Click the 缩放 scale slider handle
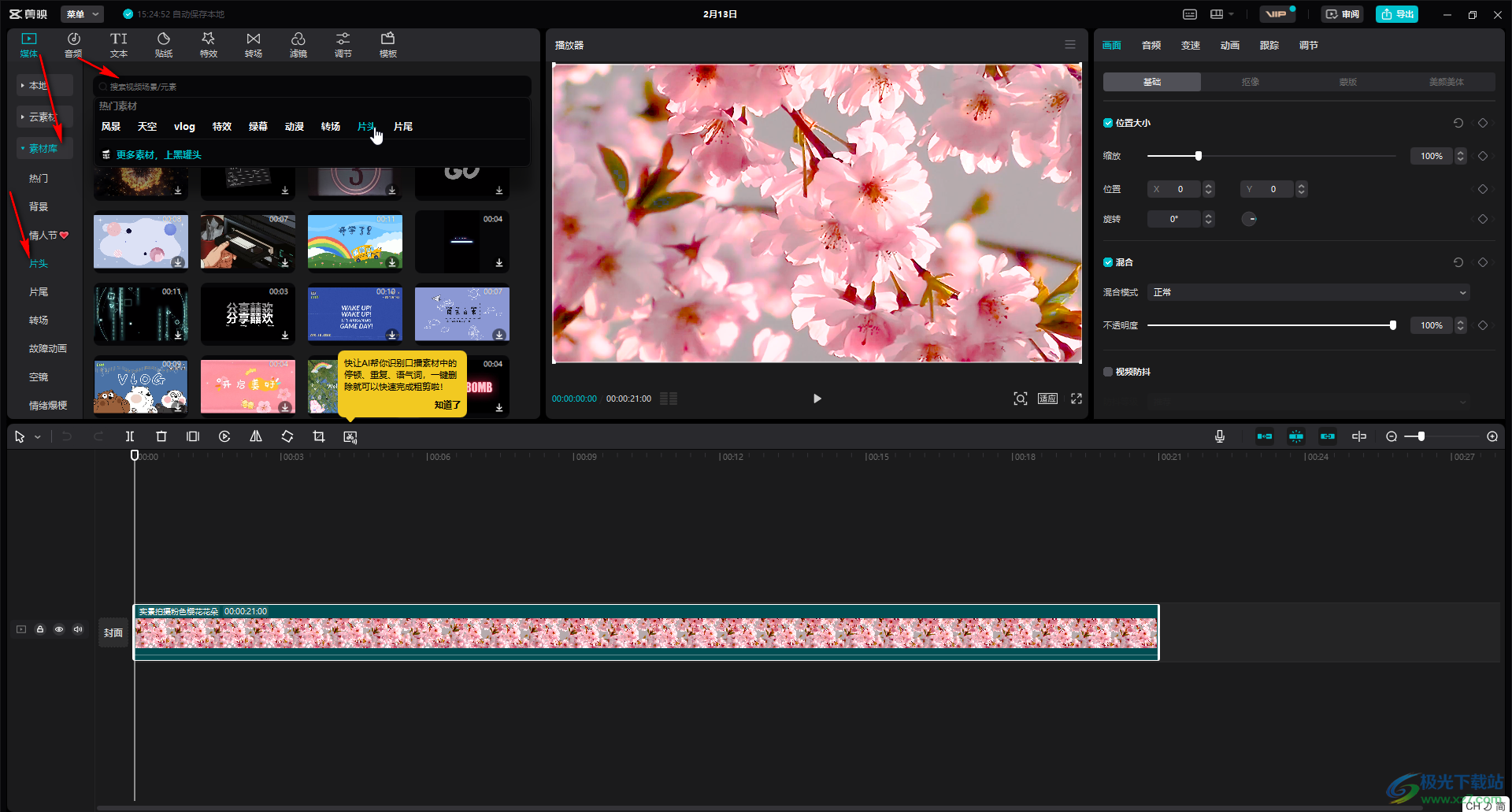1512x812 pixels. click(x=1199, y=156)
